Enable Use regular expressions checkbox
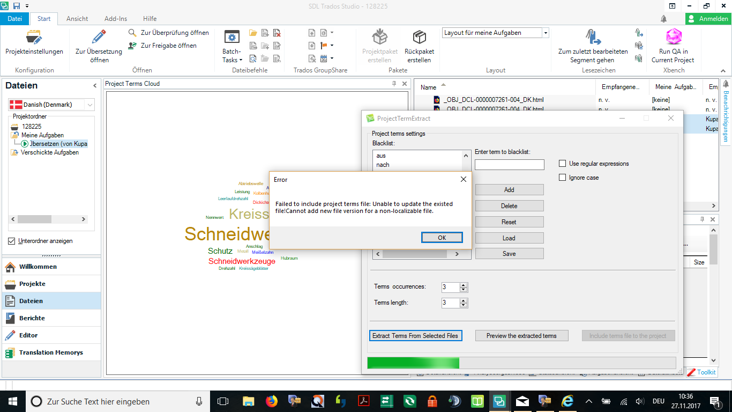 coord(563,163)
